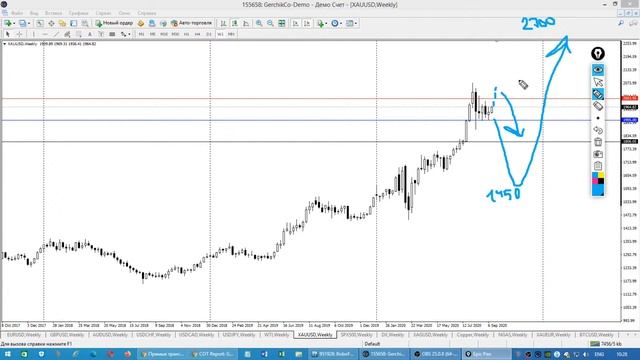Switch chart to candlestick mode
The width and height of the screenshot is (640, 360).
235,23
